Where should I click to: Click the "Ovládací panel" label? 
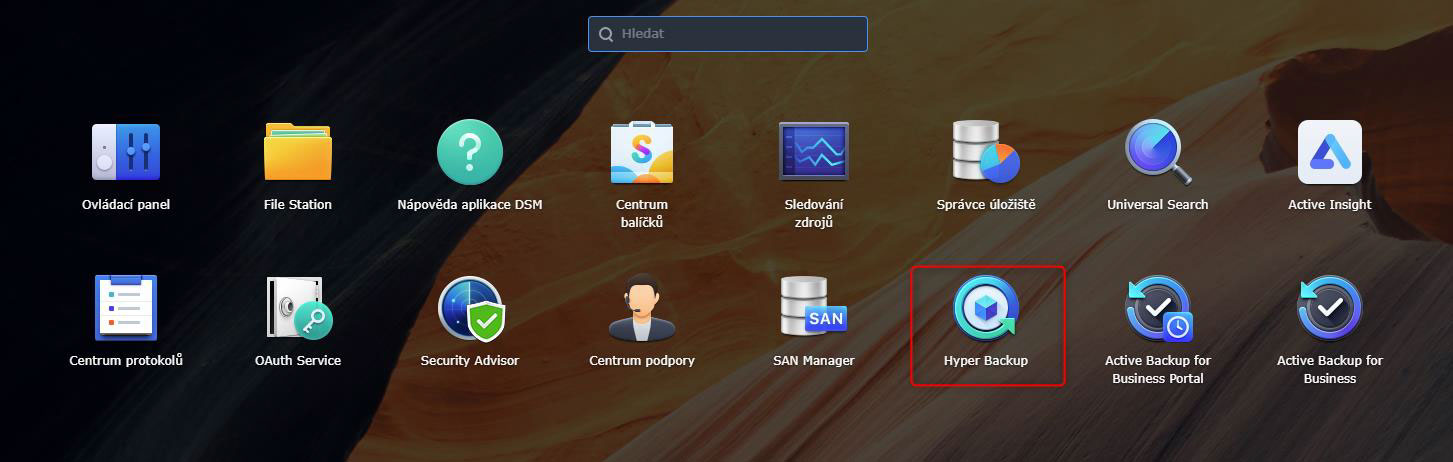point(126,204)
